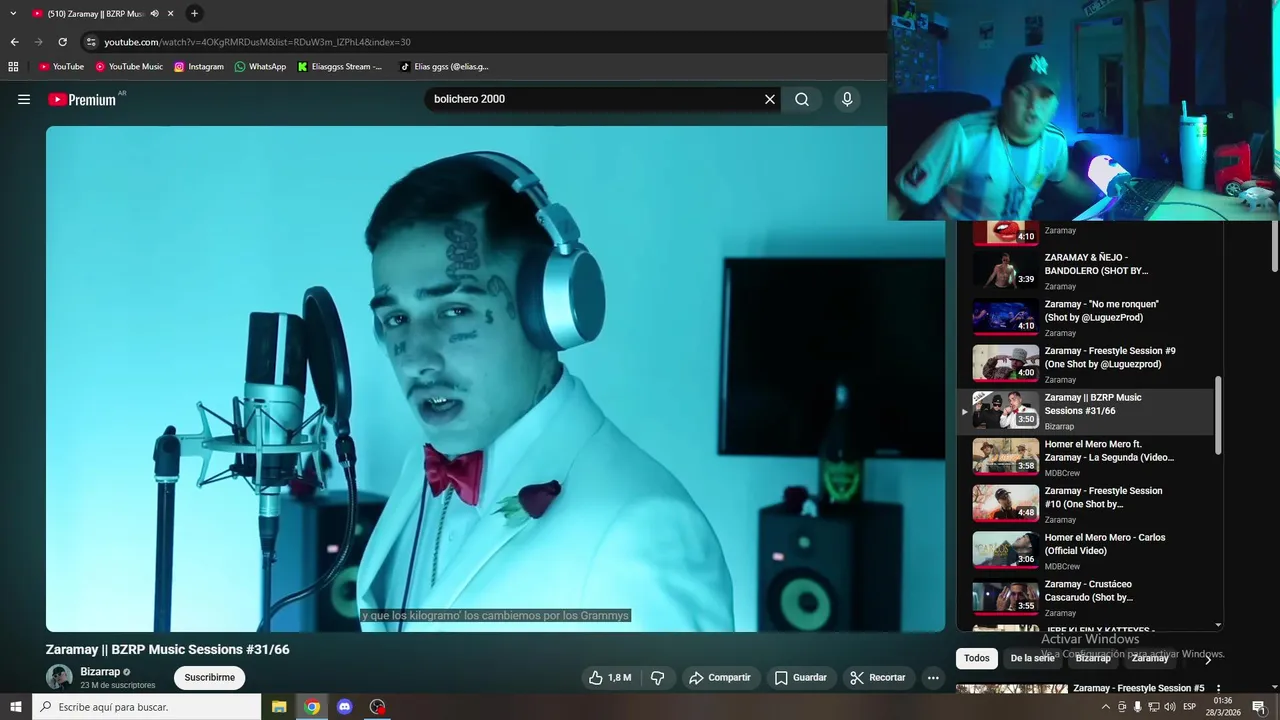Open the Elias ggss TikTok bookmark
This screenshot has height=720, width=1280.
click(444, 67)
